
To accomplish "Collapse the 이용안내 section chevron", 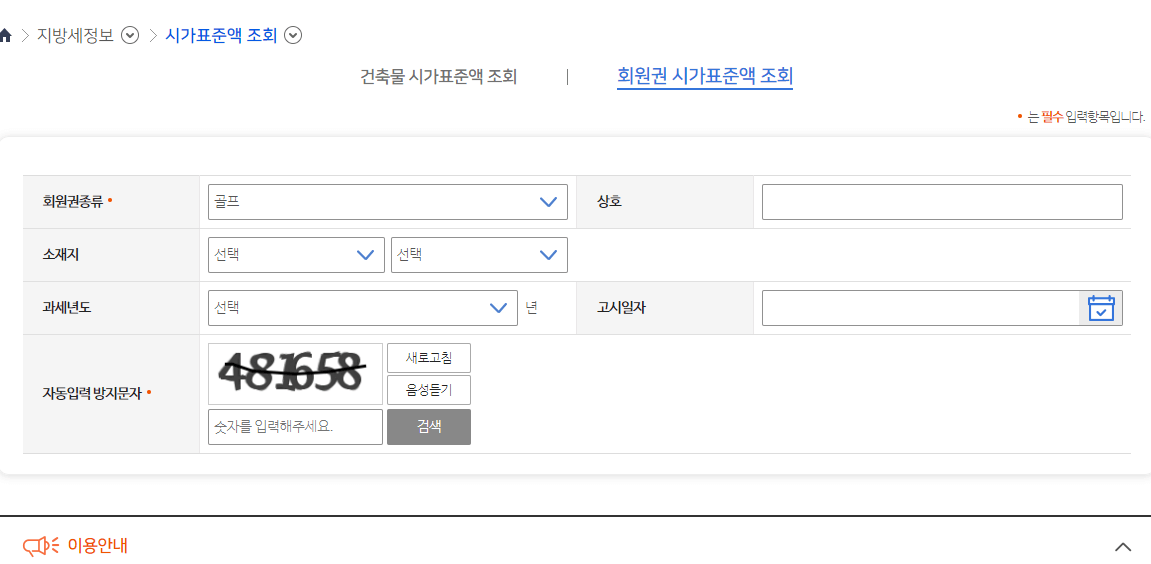I will (x=1122, y=546).
